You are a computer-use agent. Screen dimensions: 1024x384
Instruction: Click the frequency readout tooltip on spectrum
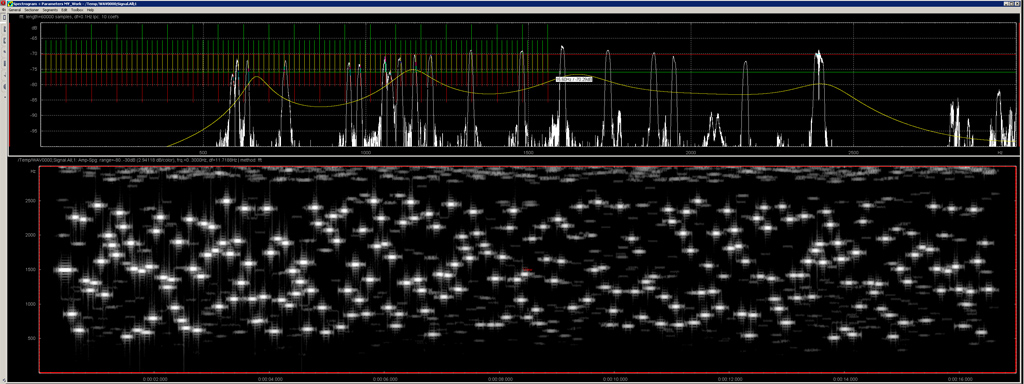[x=574, y=79]
